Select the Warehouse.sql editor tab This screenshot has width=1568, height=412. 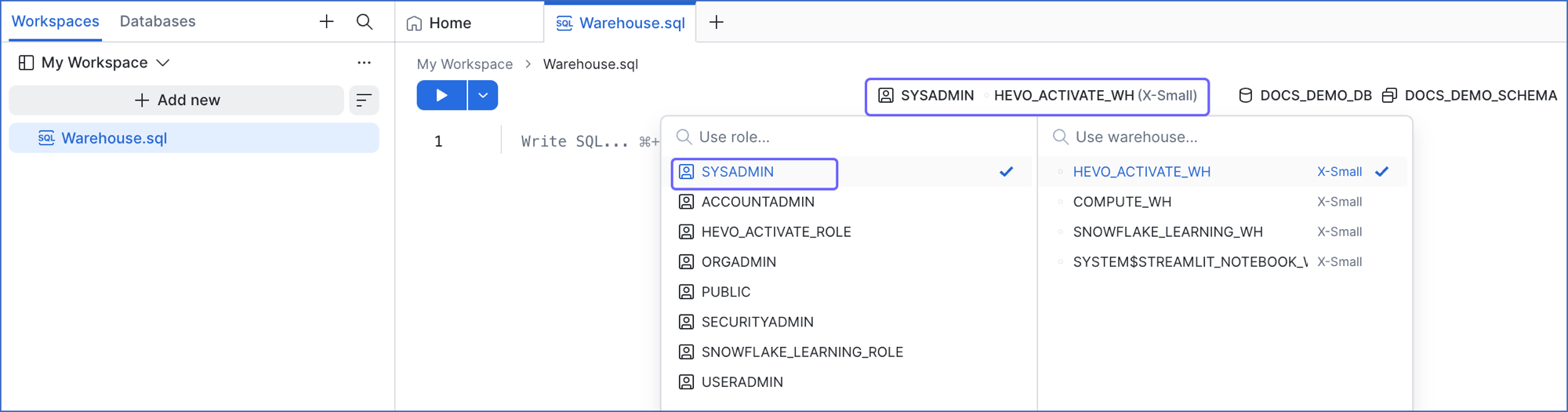point(620,23)
